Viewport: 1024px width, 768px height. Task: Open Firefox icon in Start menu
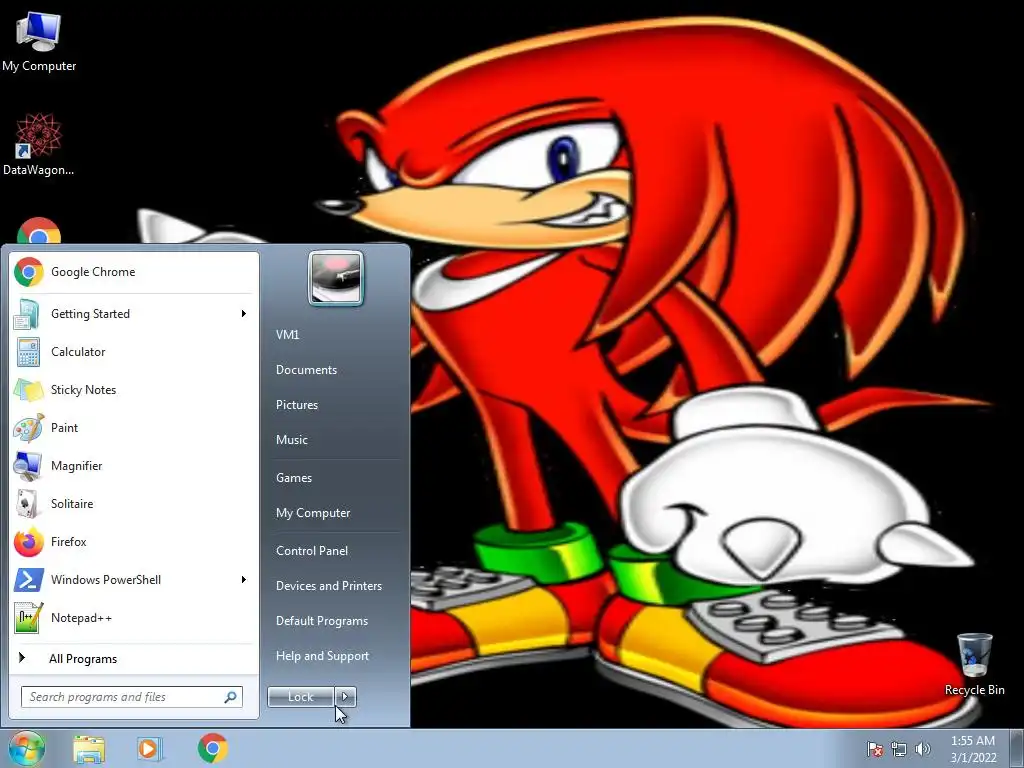(x=29, y=542)
